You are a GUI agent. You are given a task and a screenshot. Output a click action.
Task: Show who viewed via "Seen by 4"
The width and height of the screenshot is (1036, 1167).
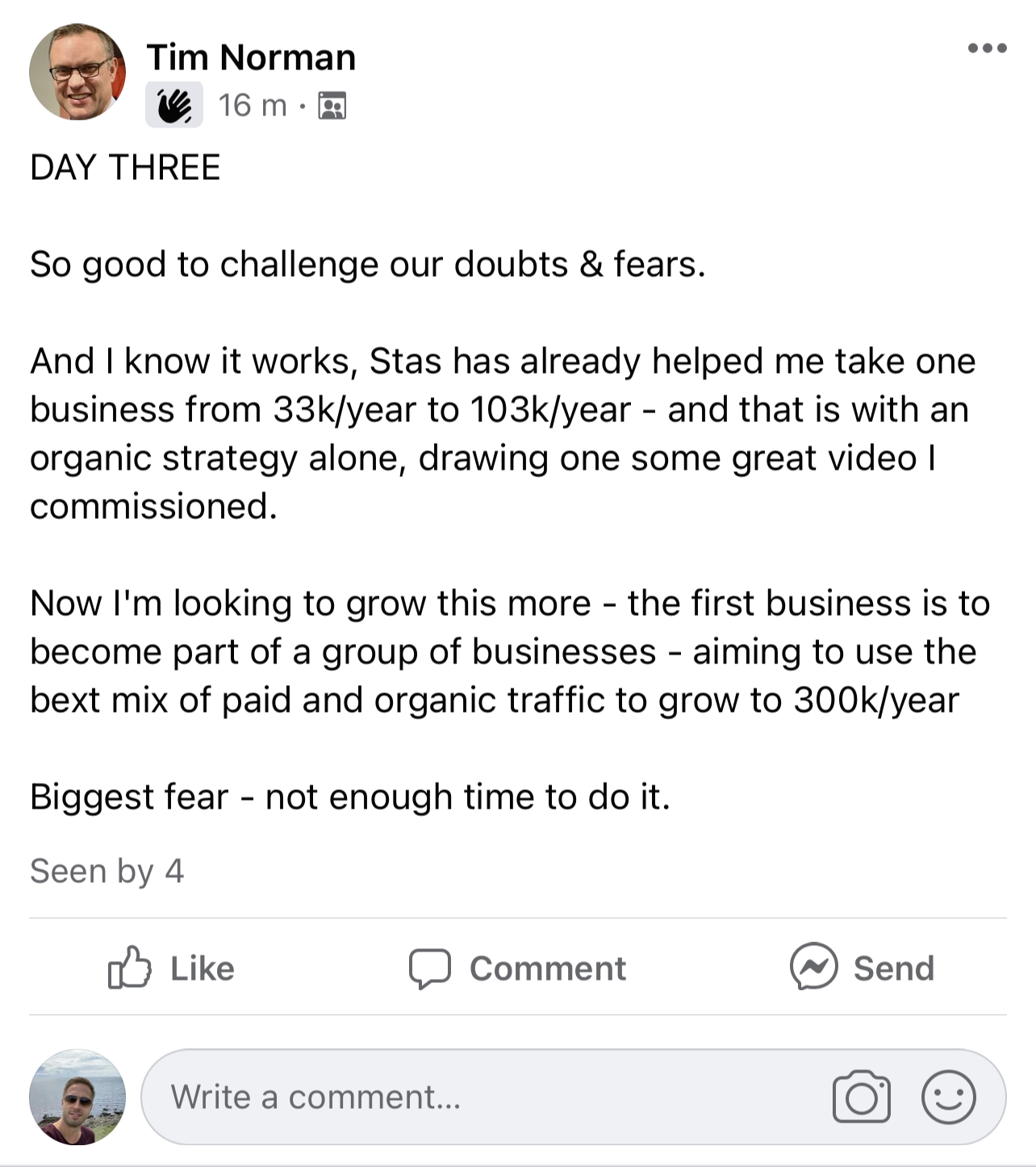(x=107, y=872)
